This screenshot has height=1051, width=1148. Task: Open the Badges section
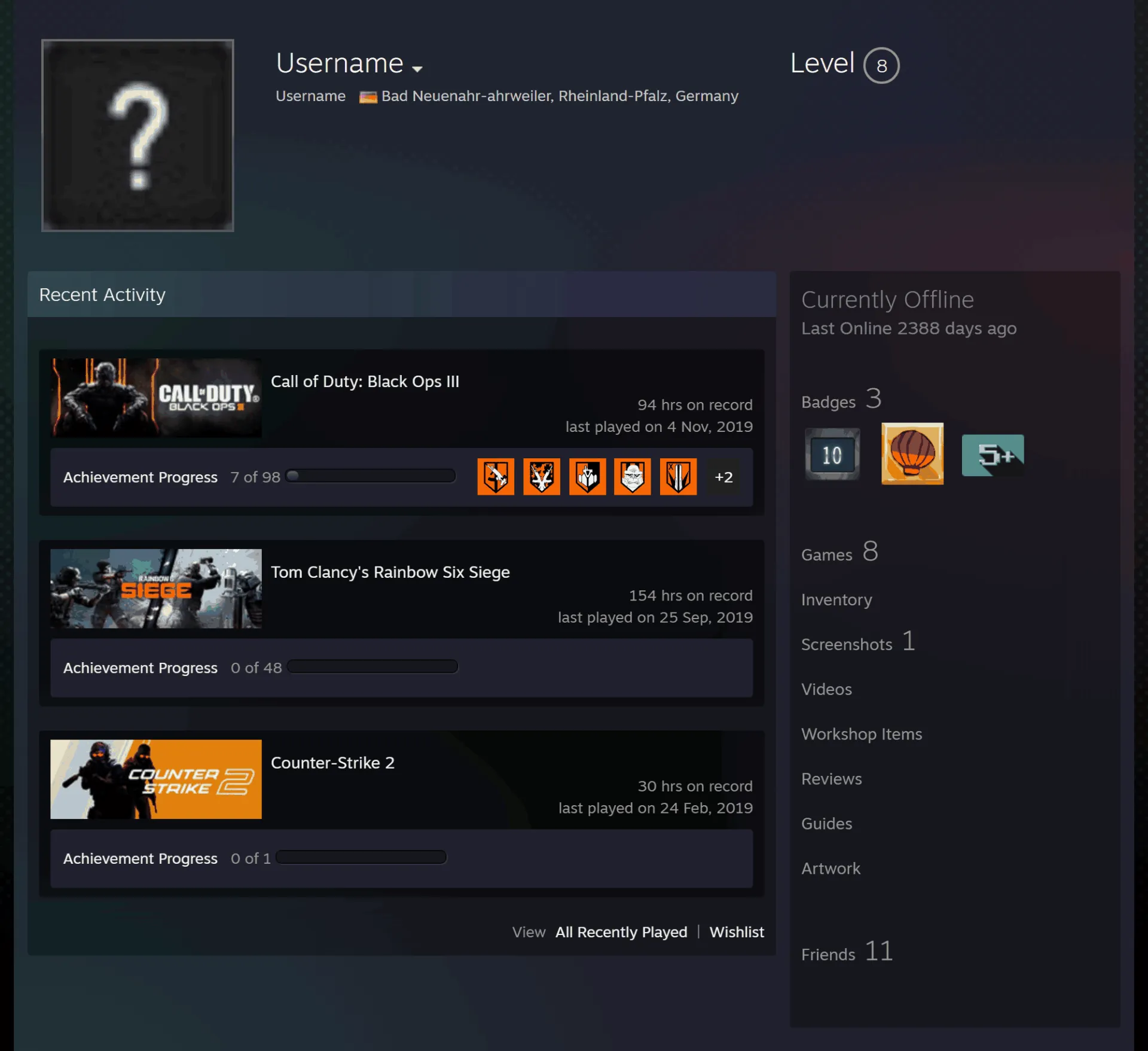(x=841, y=400)
